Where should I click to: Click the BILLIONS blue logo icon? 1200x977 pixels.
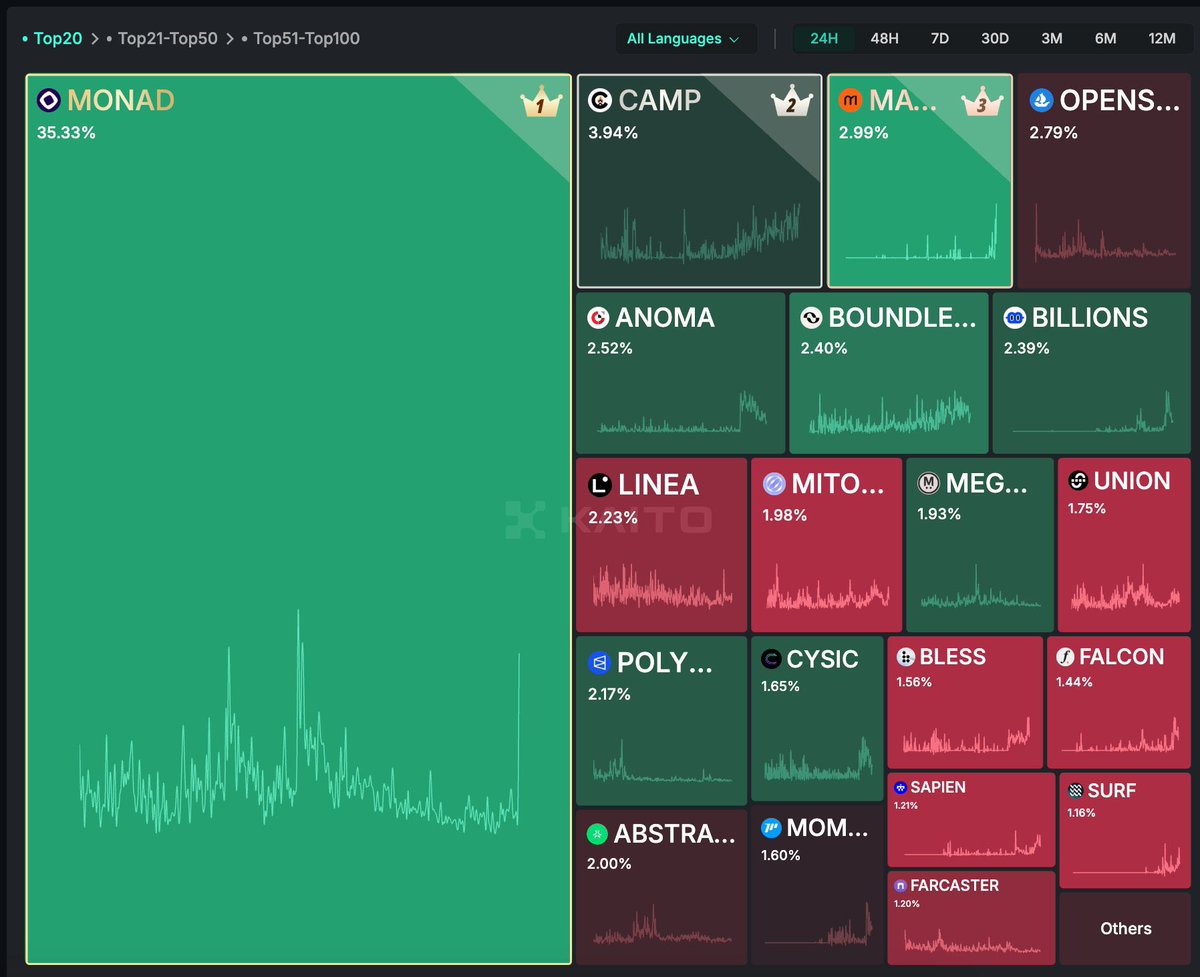coord(1014,318)
